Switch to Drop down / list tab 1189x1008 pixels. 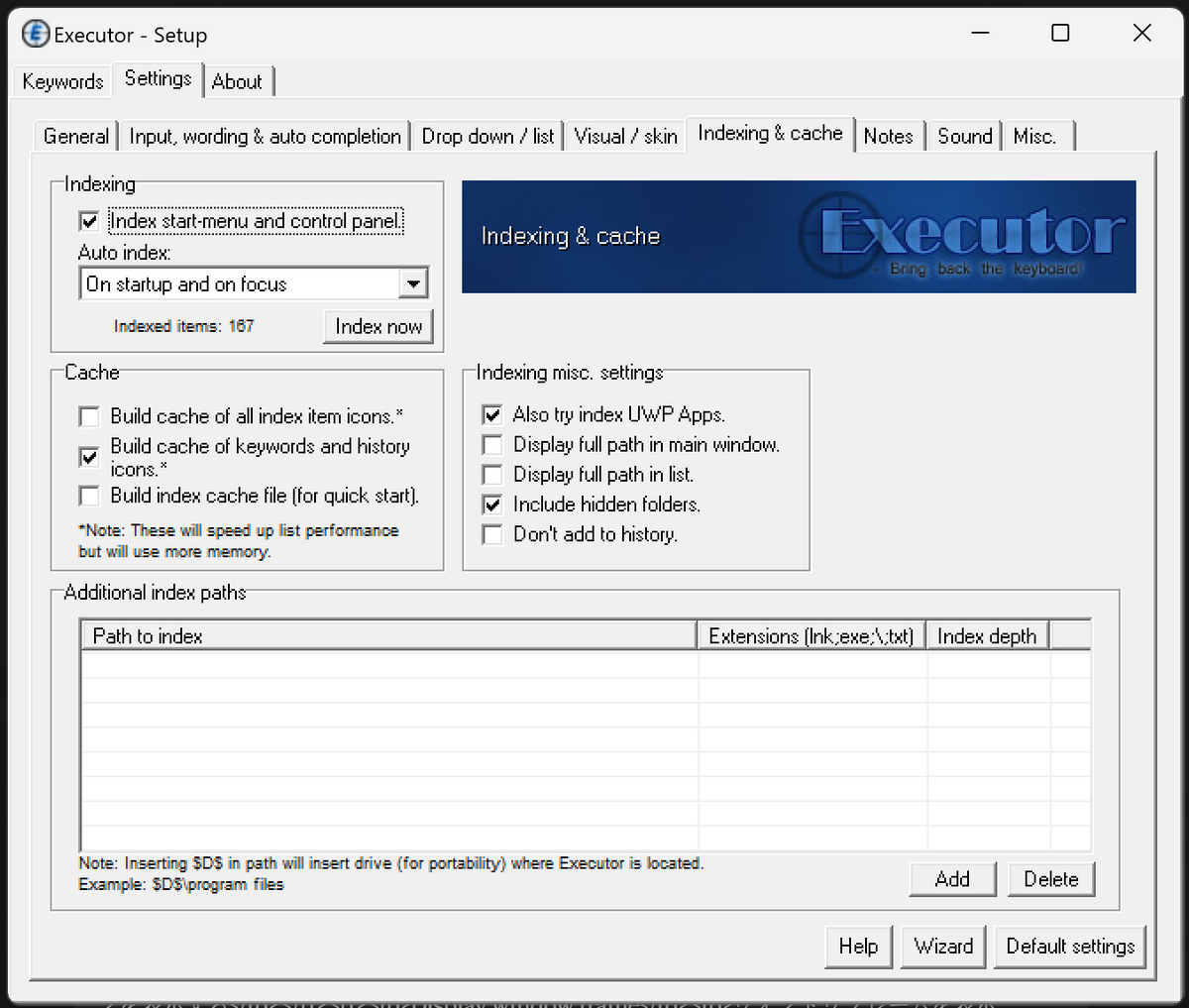coord(487,136)
